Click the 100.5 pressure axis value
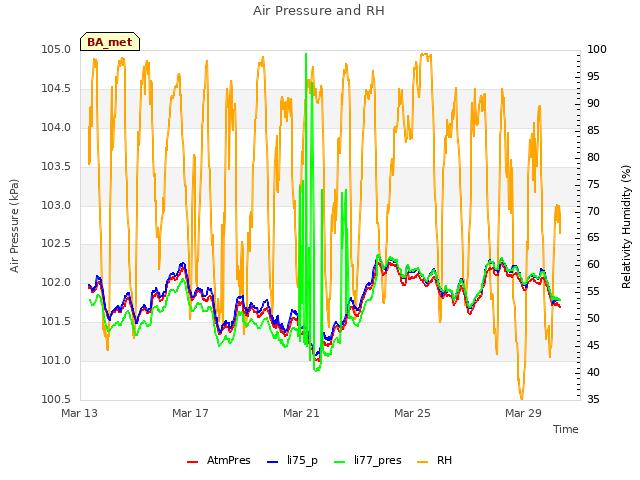The width and height of the screenshot is (640, 480). click(56, 399)
